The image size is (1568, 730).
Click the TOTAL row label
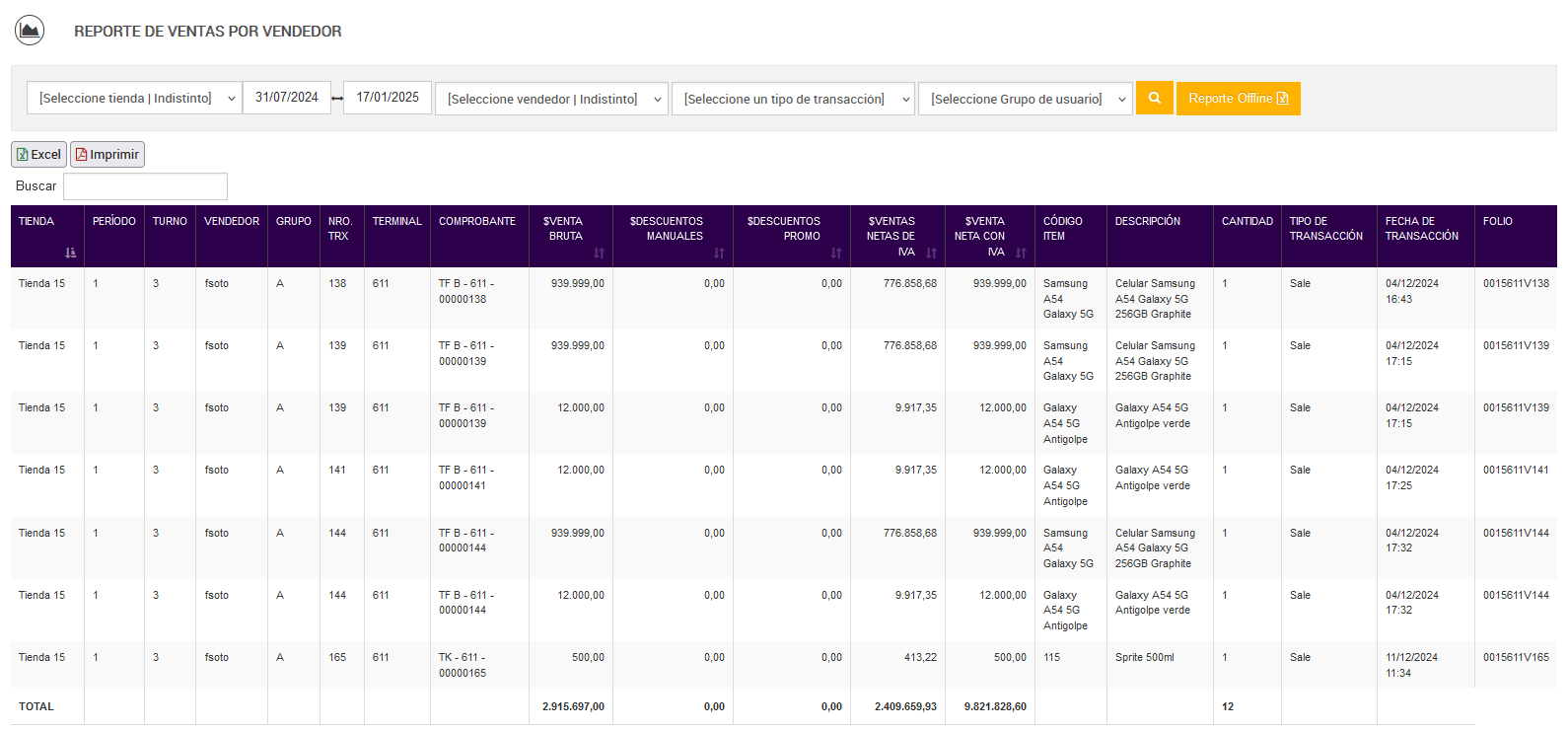tap(36, 707)
